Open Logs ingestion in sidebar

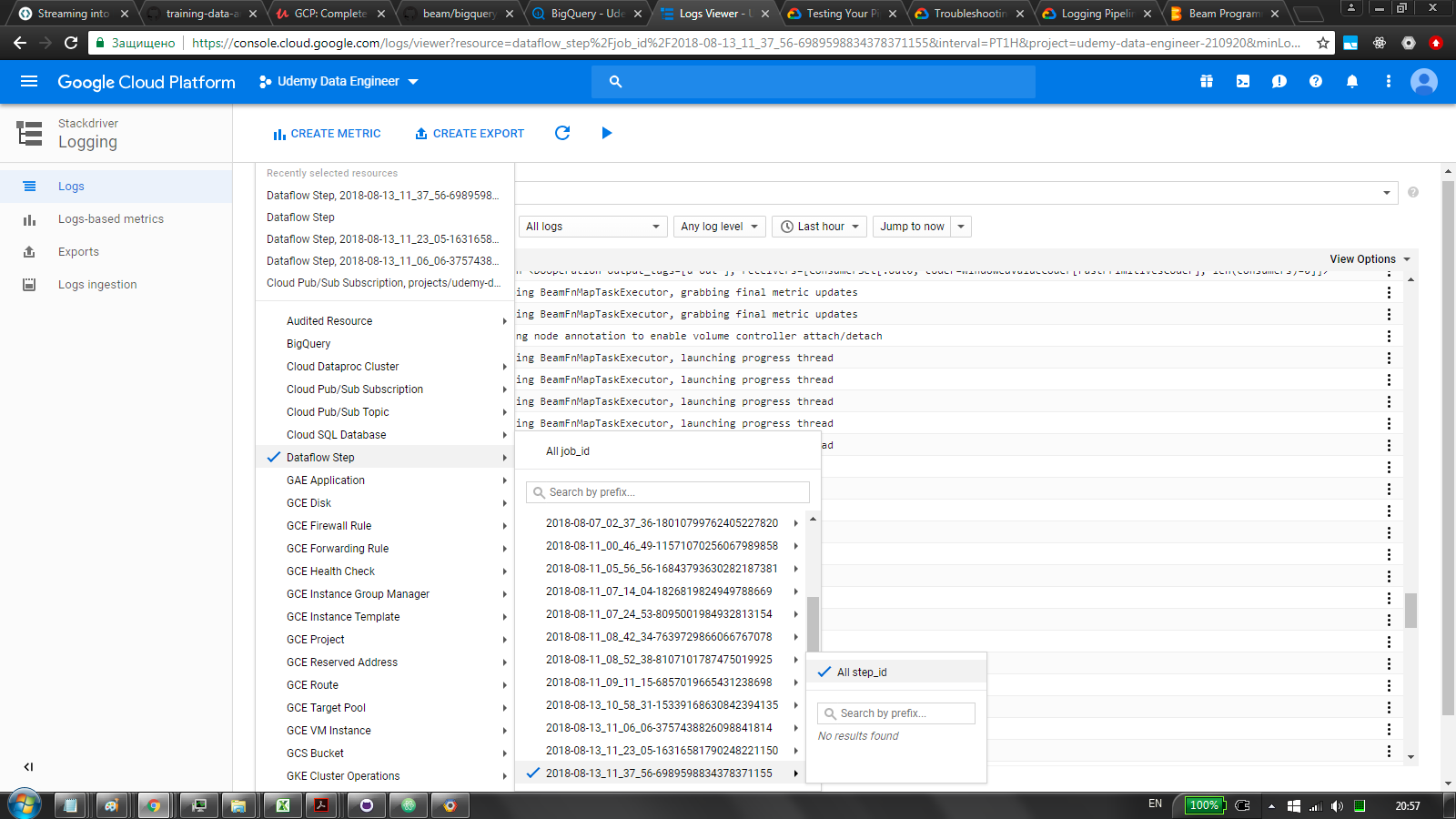coord(97,285)
